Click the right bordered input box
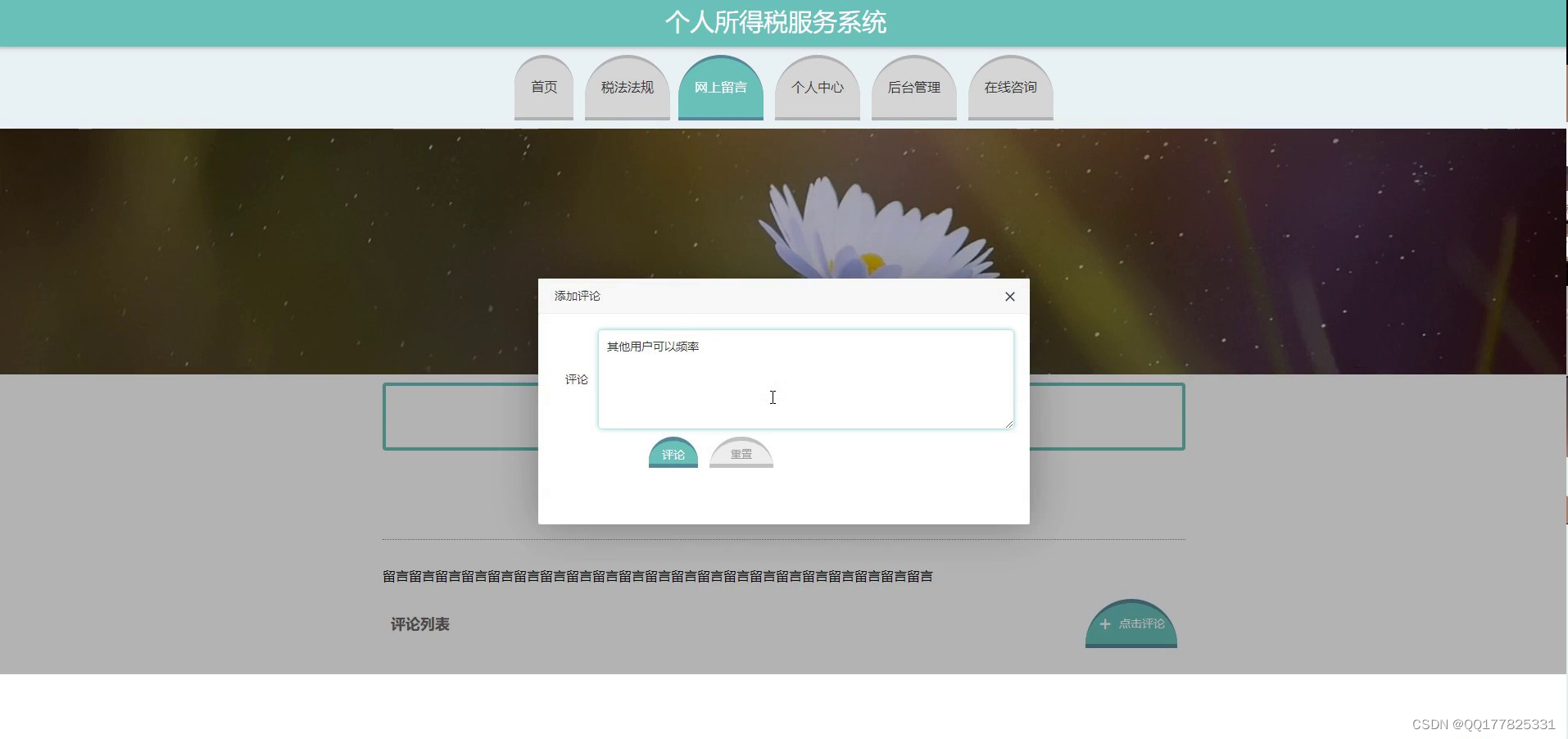Viewport: 1568px width, 739px height. pyautogui.click(x=1106, y=416)
